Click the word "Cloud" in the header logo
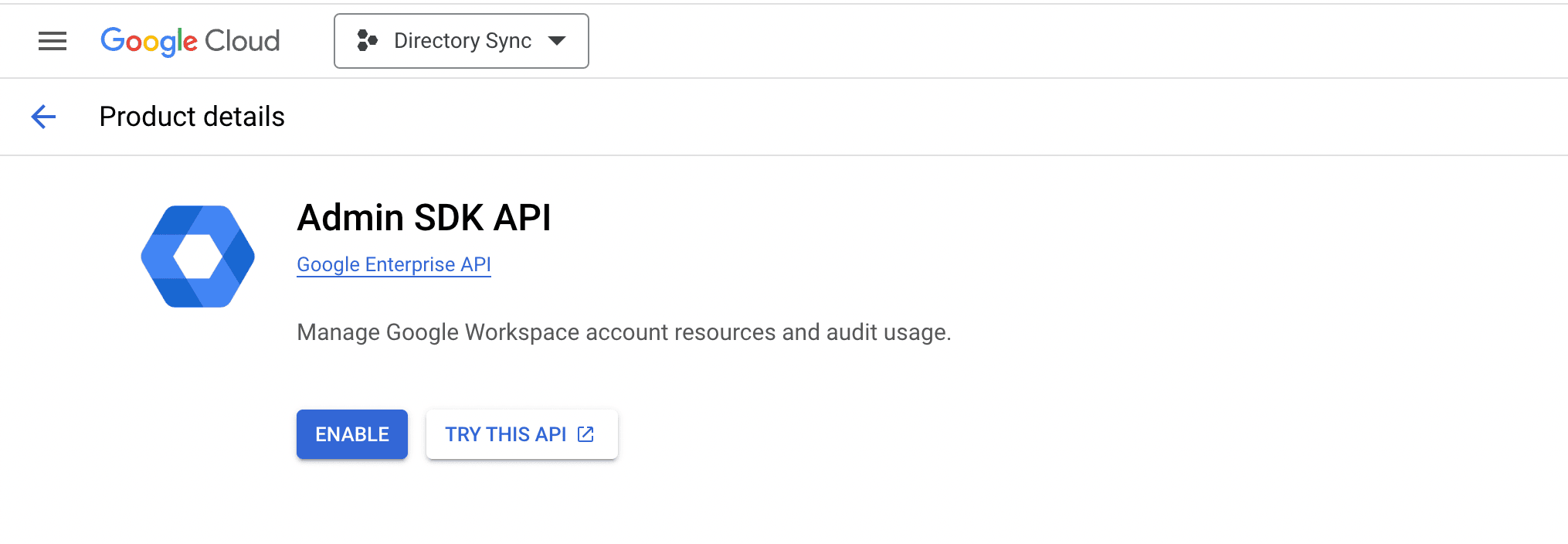Image resolution: width=1568 pixels, height=544 pixels. pyautogui.click(x=242, y=41)
